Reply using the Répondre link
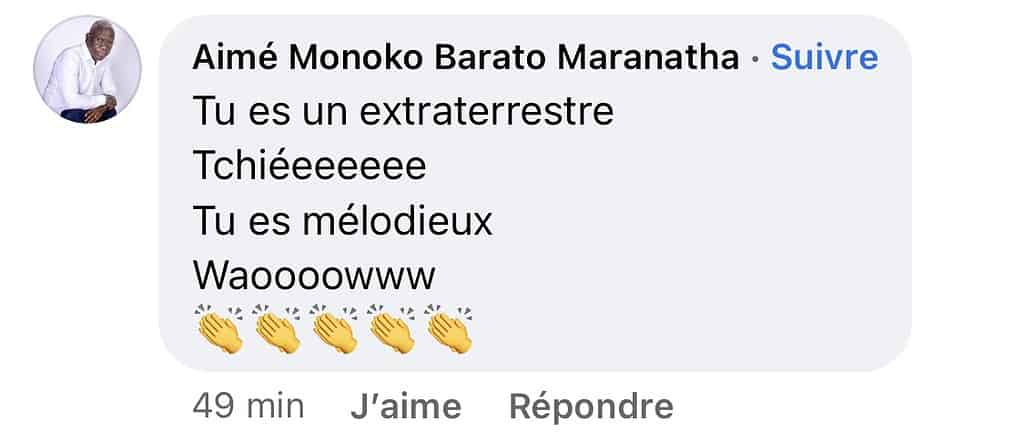 (591, 407)
